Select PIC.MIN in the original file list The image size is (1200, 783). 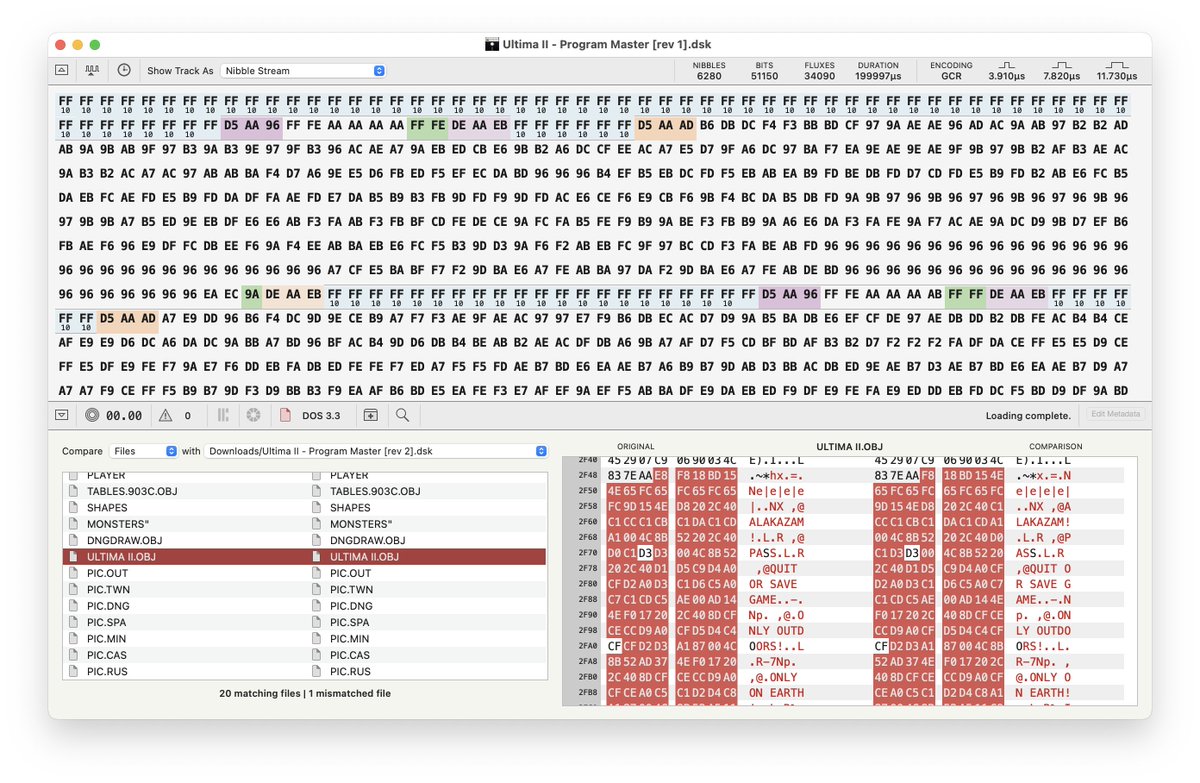(x=107, y=639)
